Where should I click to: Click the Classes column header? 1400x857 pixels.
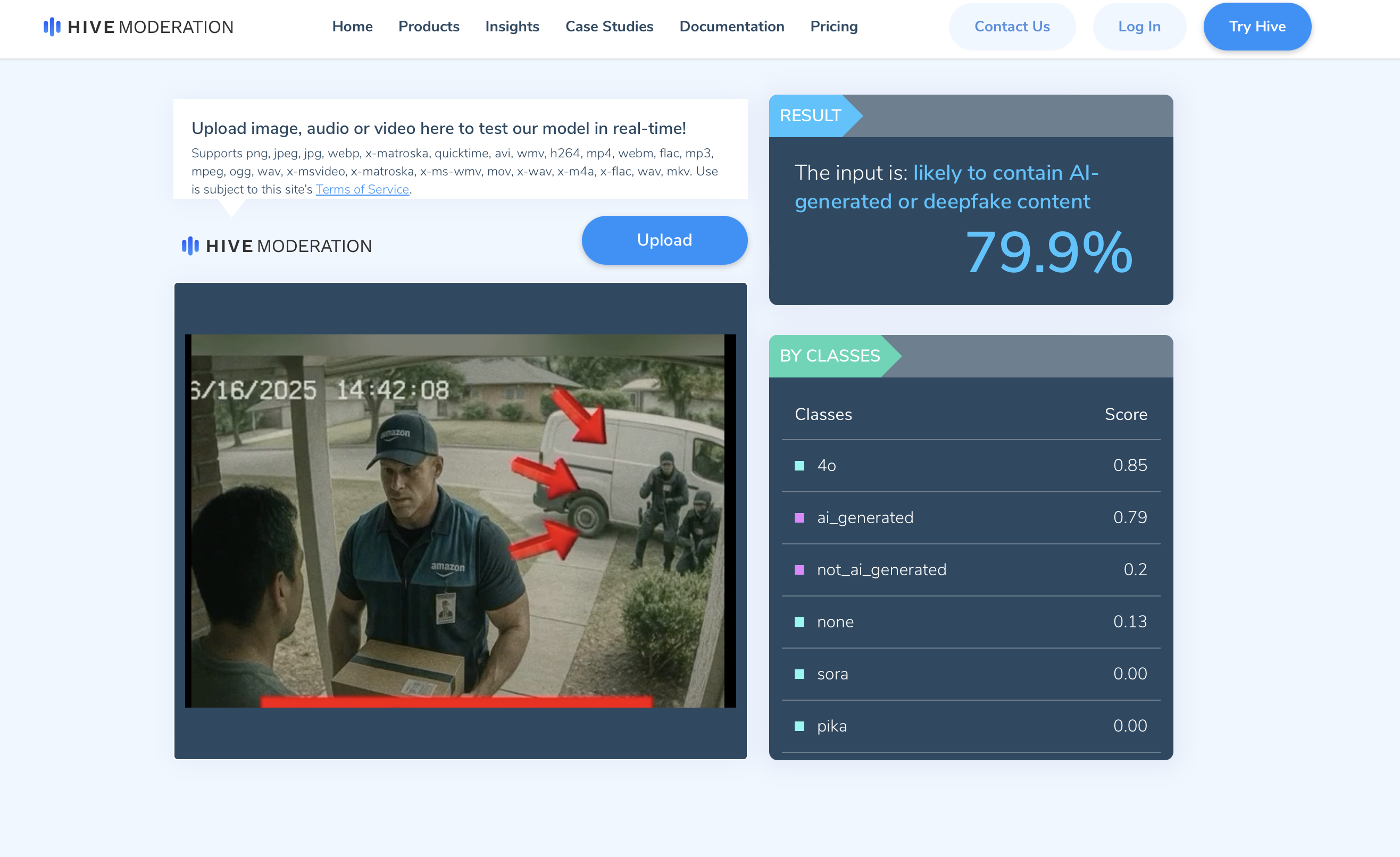pyautogui.click(x=823, y=415)
